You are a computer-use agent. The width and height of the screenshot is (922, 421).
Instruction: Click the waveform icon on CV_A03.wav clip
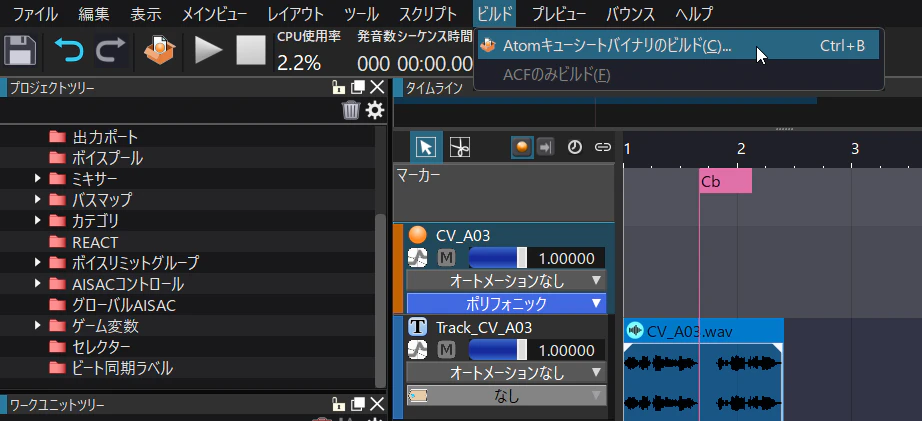(635, 331)
